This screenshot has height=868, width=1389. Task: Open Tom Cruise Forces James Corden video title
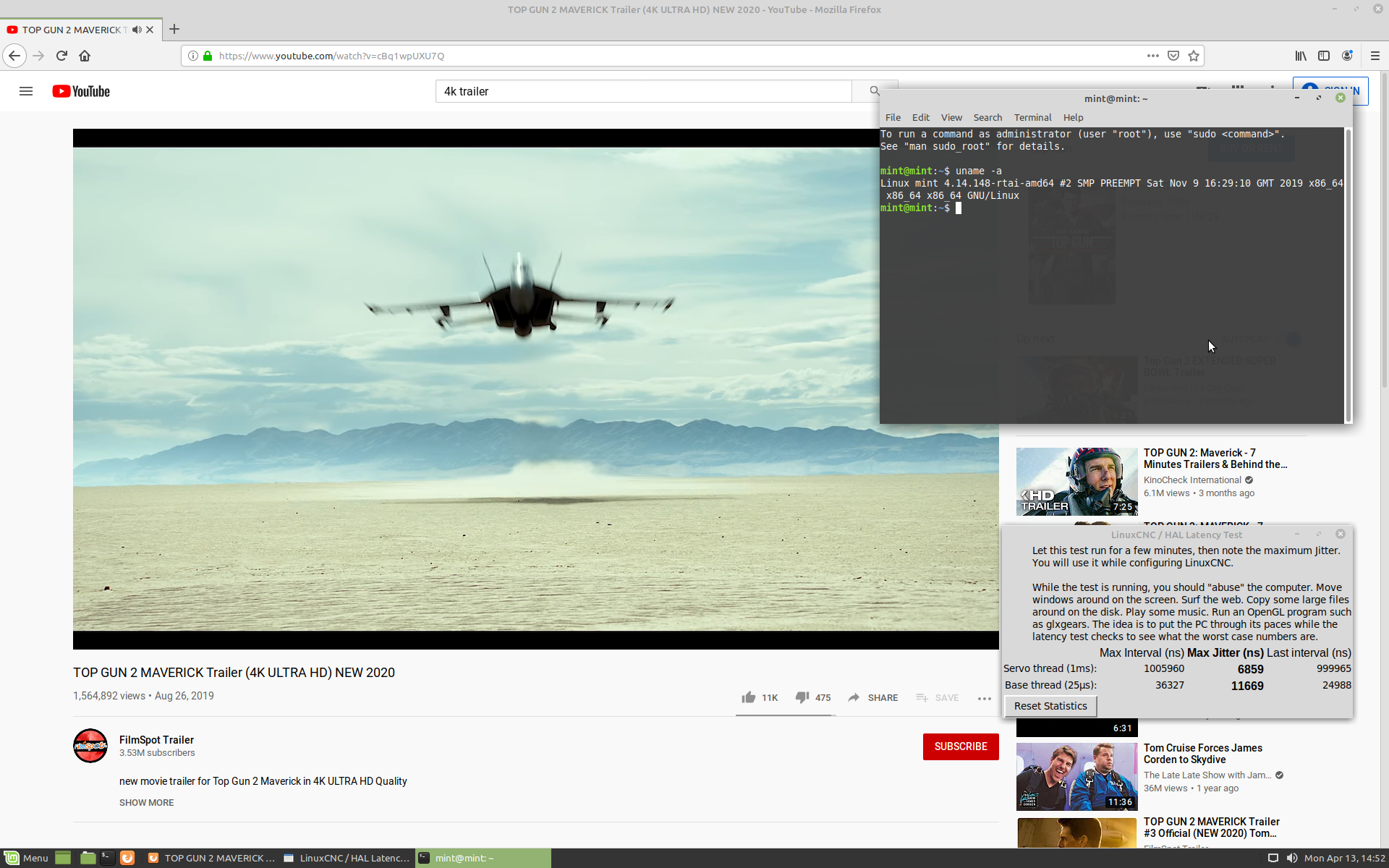click(x=1202, y=754)
